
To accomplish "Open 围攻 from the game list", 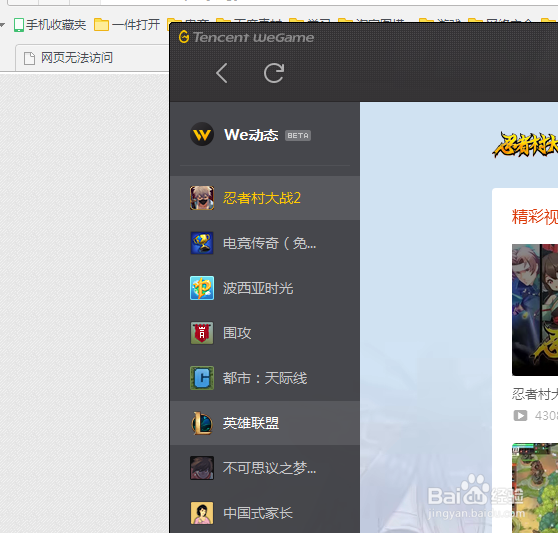I will (265, 333).
